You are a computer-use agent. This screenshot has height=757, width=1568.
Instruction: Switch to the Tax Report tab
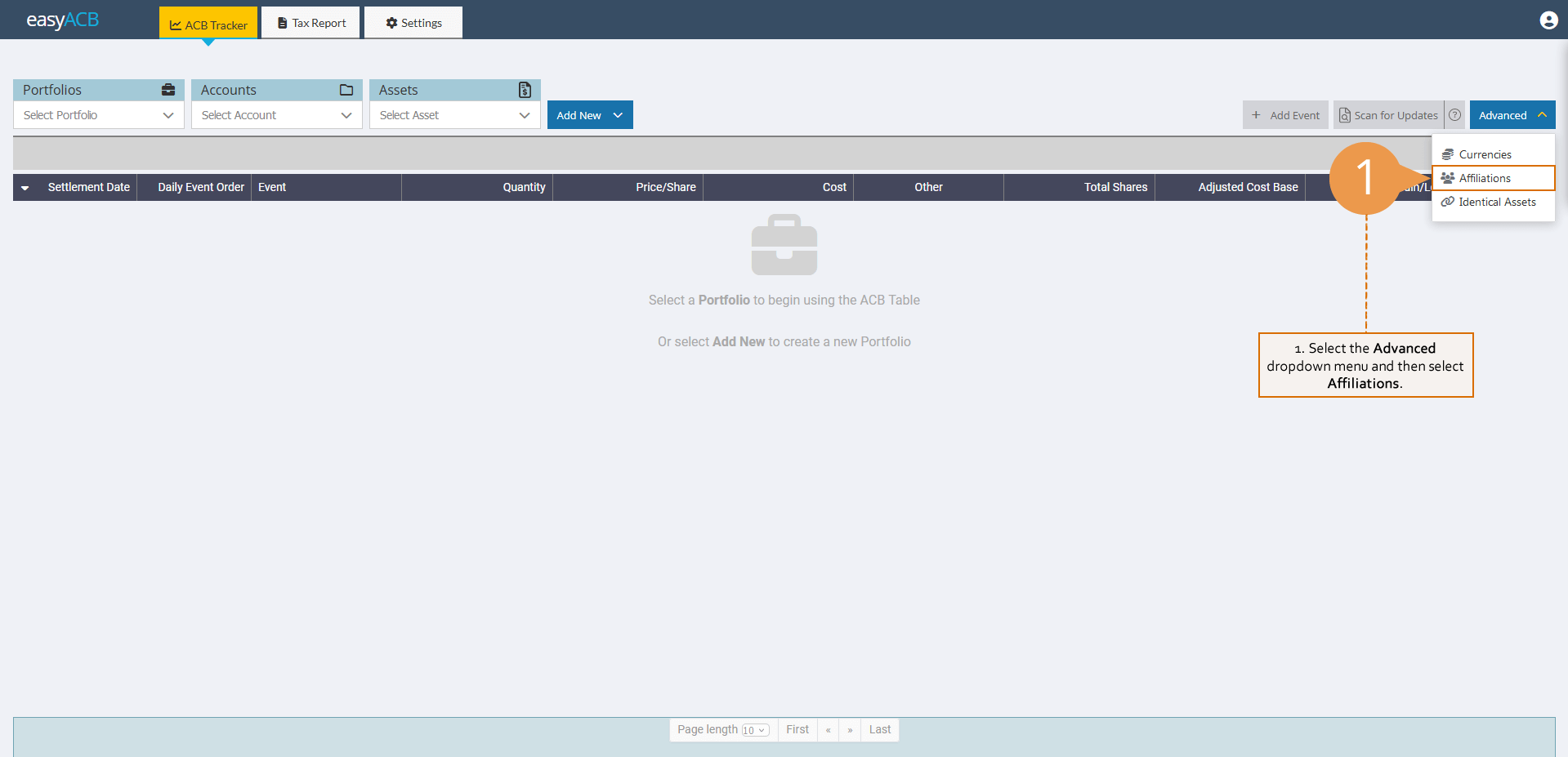click(x=310, y=22)
